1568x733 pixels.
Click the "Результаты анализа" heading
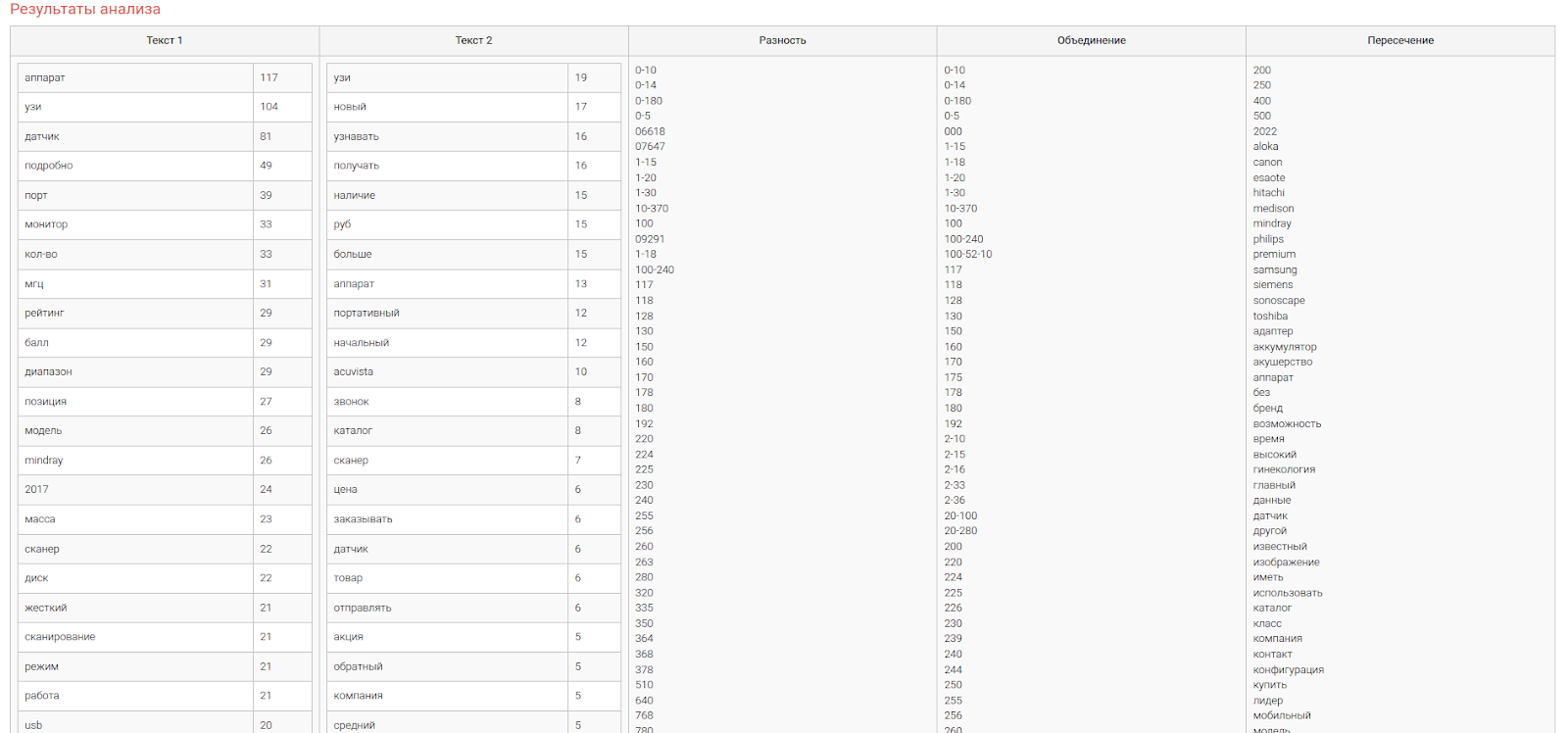pyautogui.click(x=85, y=10)
